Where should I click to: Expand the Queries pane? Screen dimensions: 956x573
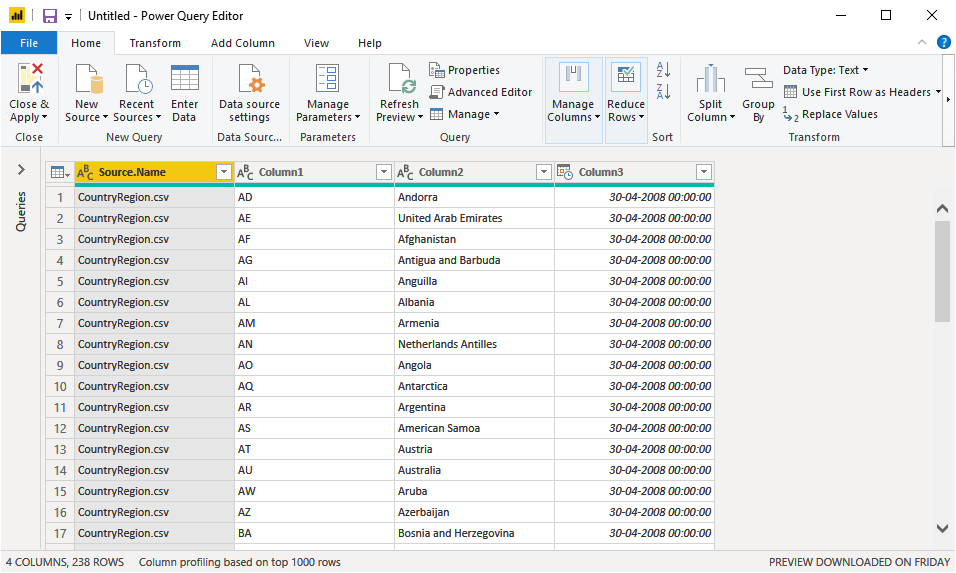[21, 170]
